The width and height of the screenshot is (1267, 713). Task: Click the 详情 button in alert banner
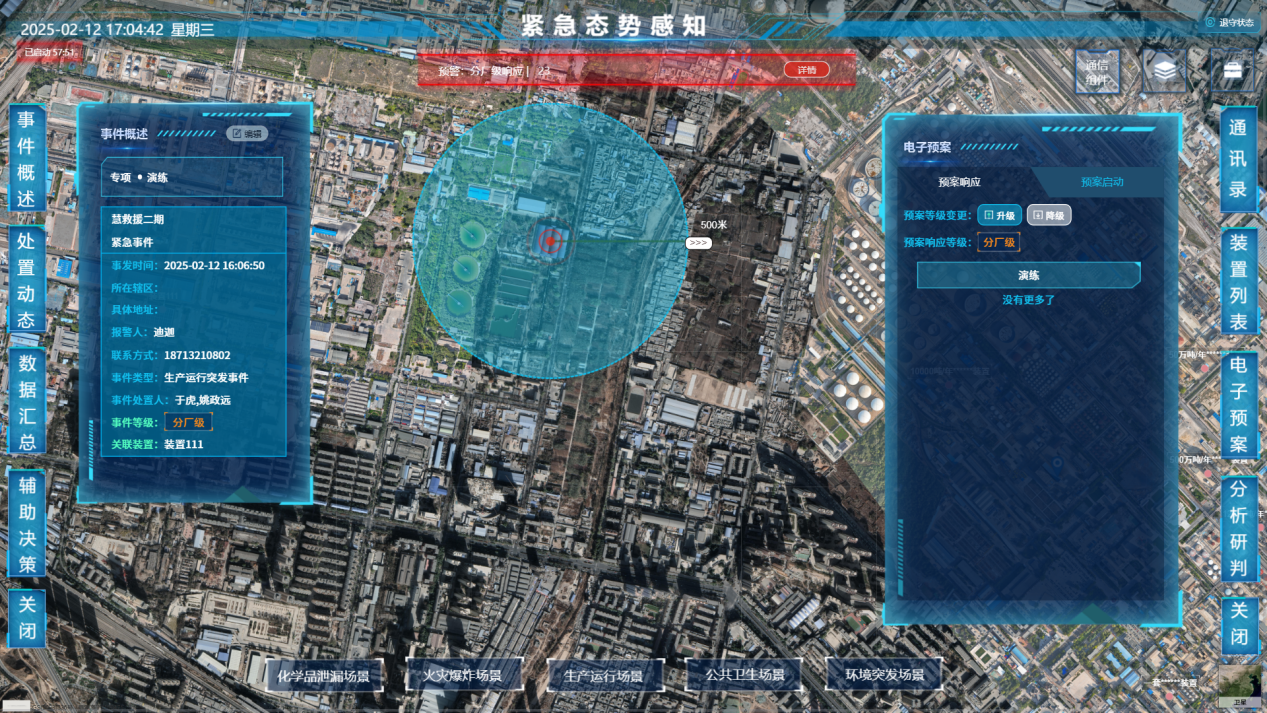806,70
